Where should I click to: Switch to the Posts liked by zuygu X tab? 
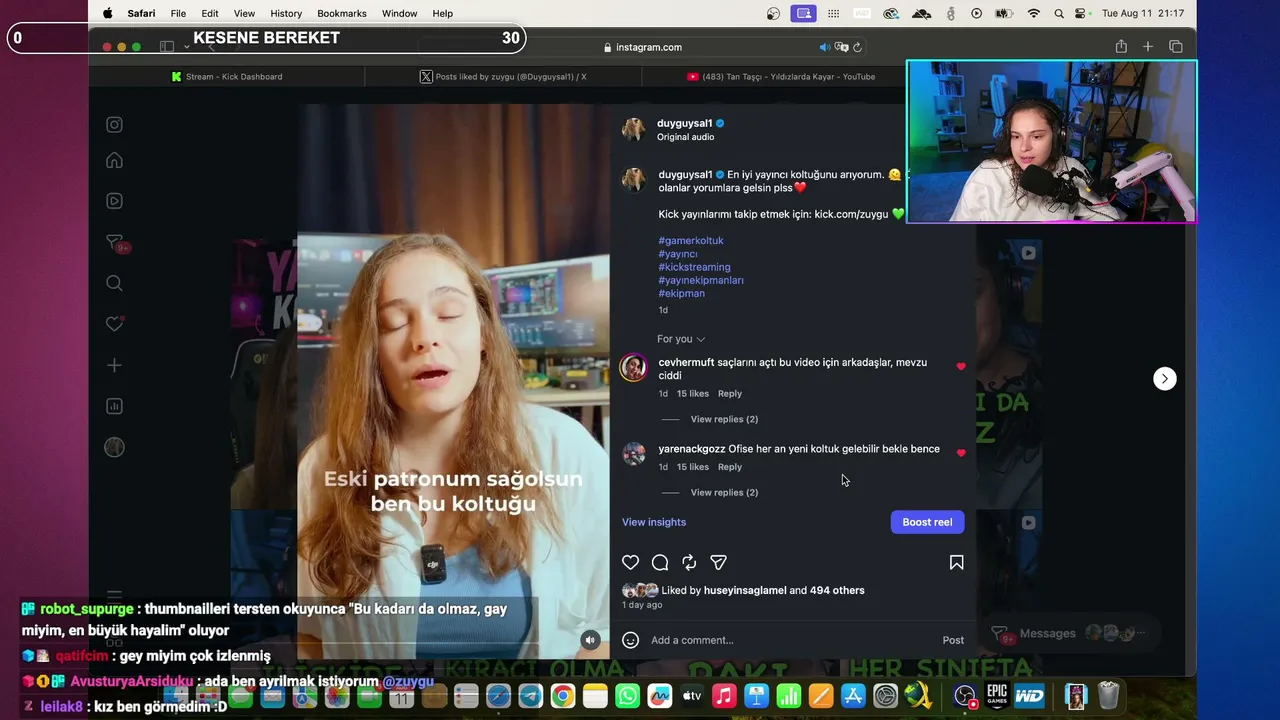(503, 77)
